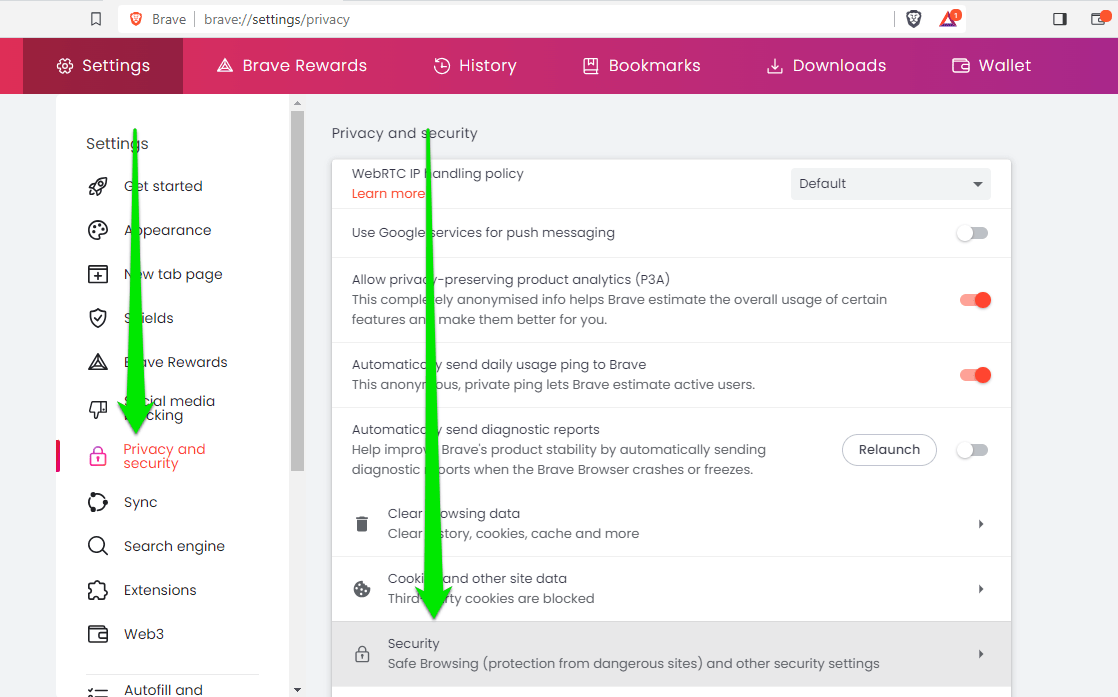
Task: Open the Brave Rewards tab
Action: 292,66
